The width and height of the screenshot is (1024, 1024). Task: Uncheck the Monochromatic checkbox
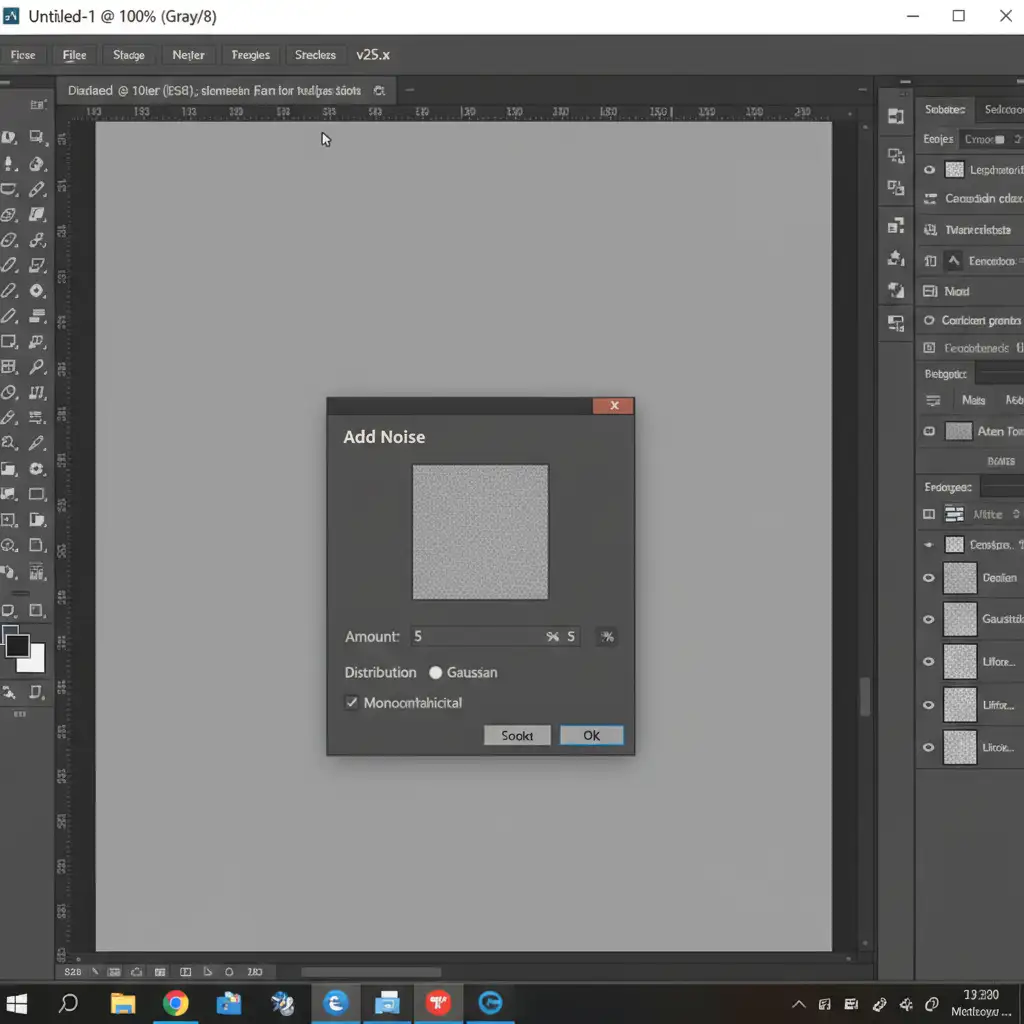pos(352,703)
